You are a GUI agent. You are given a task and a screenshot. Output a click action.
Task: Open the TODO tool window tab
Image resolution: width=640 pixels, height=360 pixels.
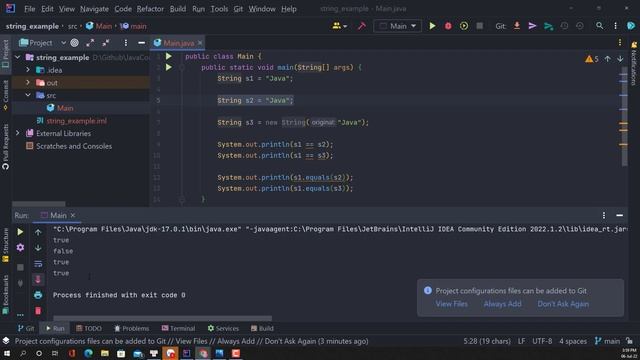click(89, 328)
